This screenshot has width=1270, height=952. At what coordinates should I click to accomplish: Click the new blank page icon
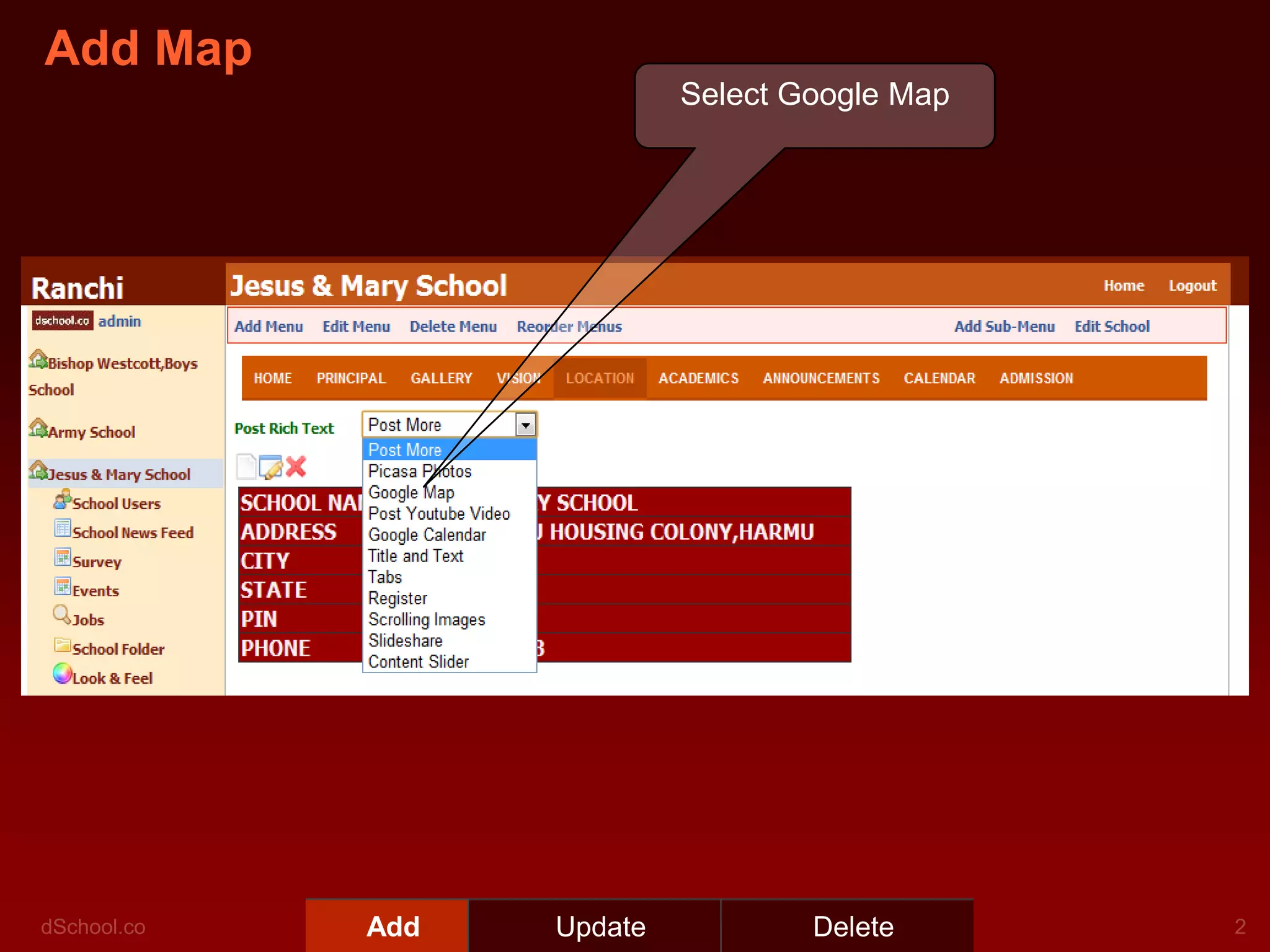tap(246, 467)
